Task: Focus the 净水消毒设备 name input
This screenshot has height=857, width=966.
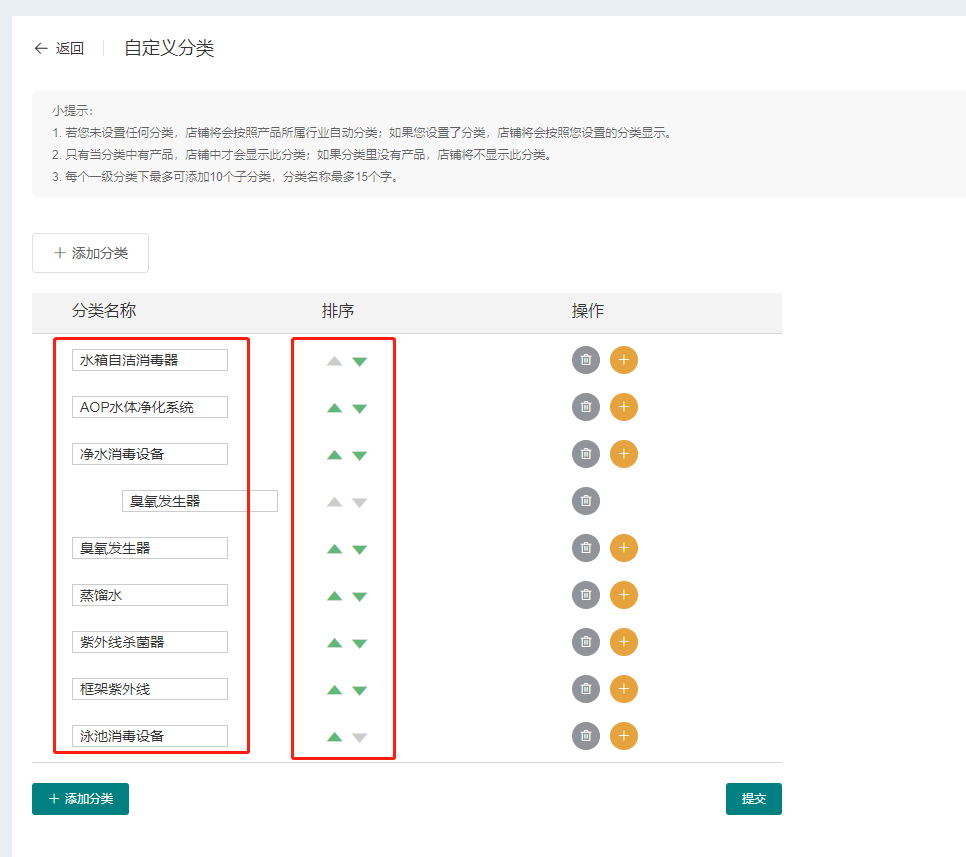Action: click(150, 454)
